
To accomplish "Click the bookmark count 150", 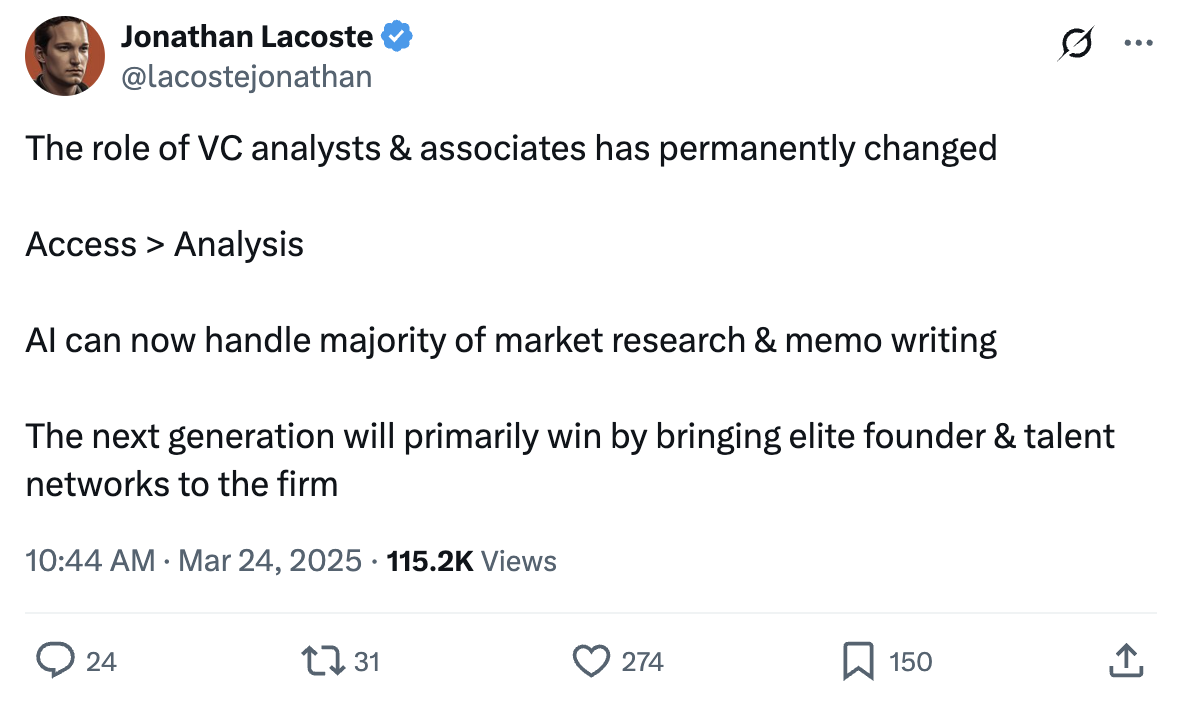I will click(x=910, y=661).
